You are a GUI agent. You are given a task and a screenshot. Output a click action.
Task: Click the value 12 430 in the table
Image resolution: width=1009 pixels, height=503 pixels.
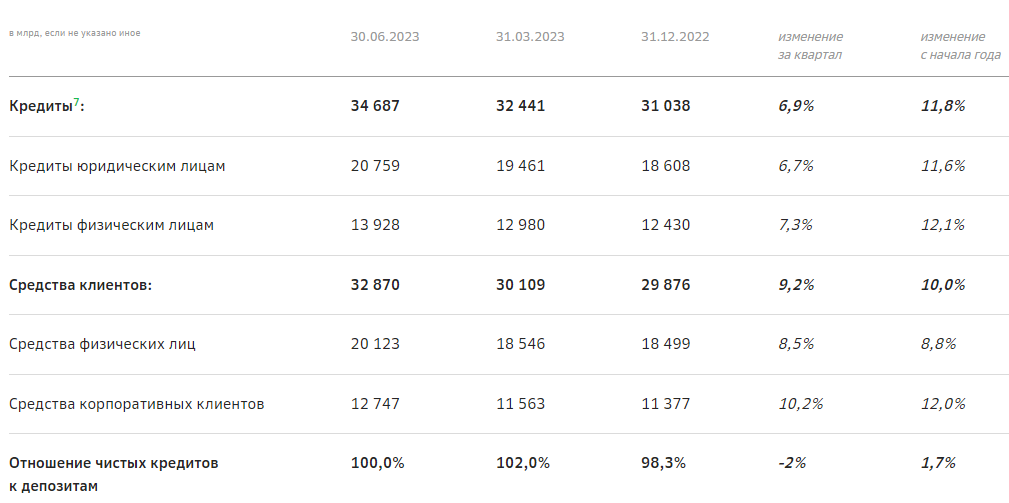coord(666,225)
